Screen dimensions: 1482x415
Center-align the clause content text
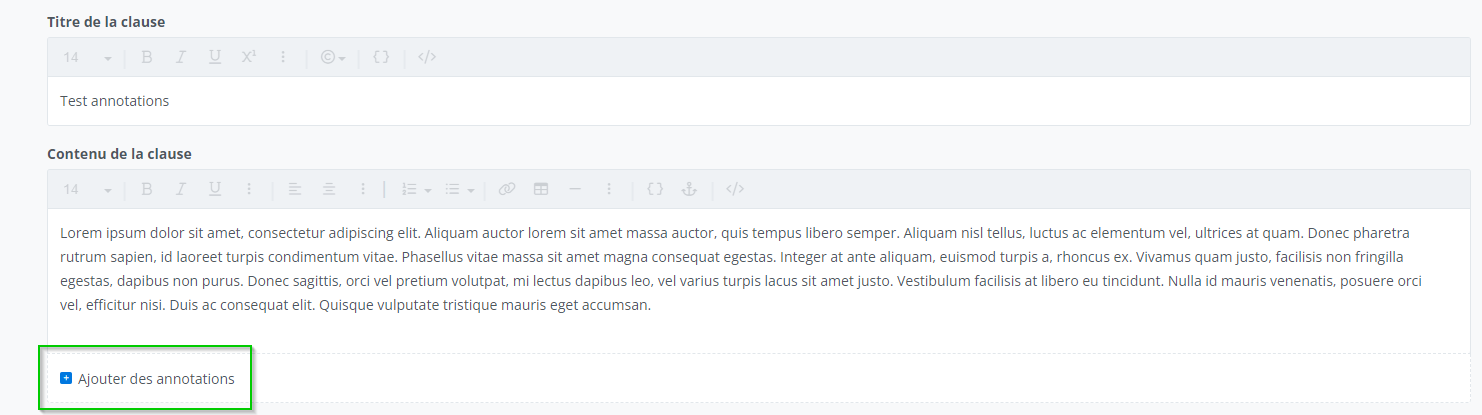coord(329,189)
